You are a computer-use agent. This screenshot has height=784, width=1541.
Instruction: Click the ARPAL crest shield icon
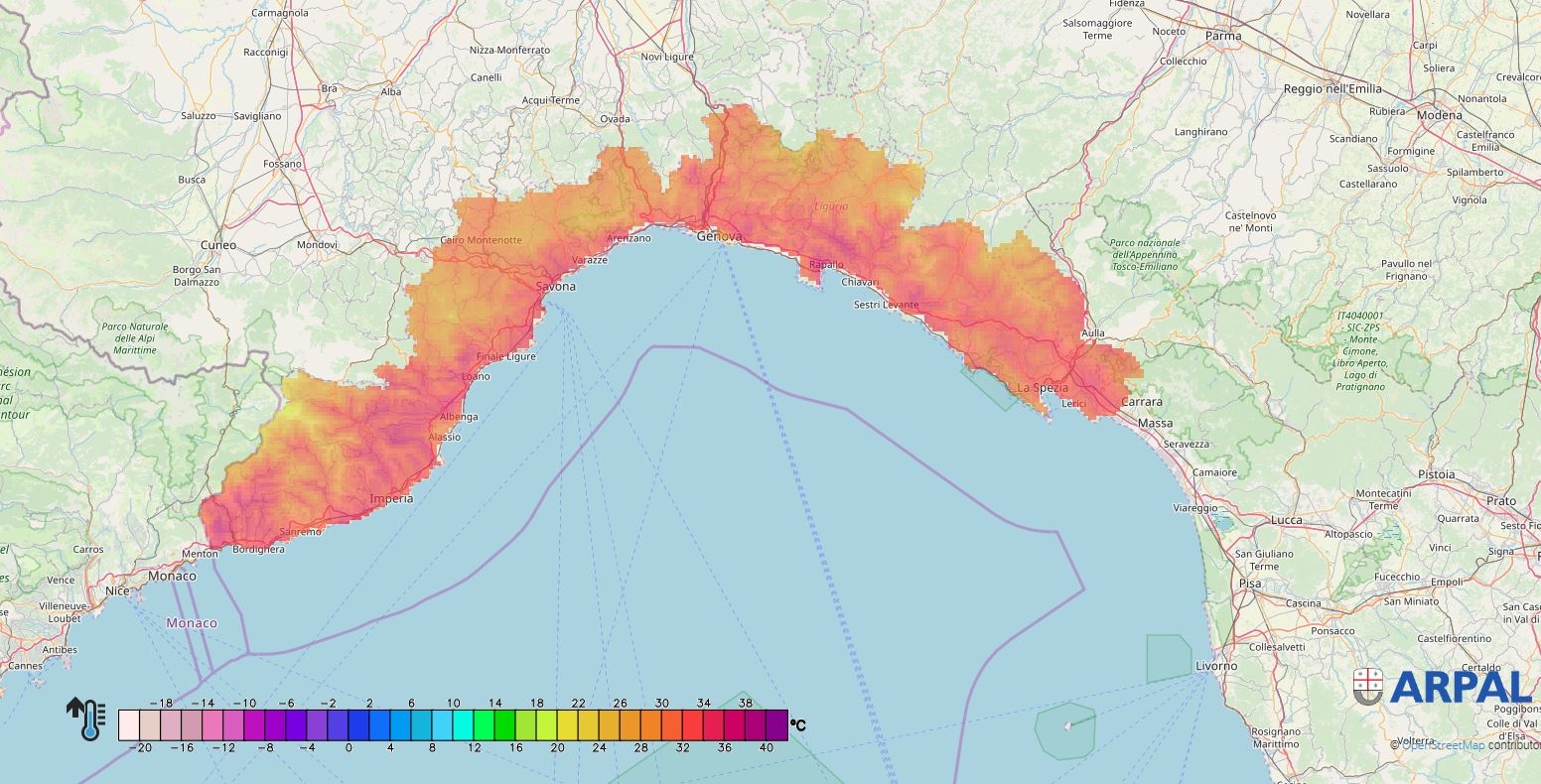point(1367,686)
